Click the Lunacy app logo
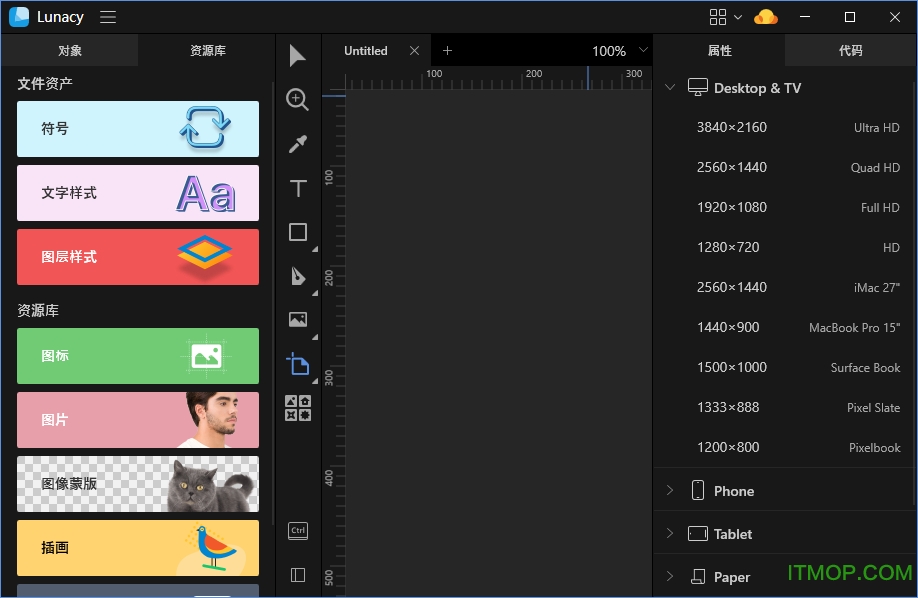918x598 pixels. (x=19, y=17)
